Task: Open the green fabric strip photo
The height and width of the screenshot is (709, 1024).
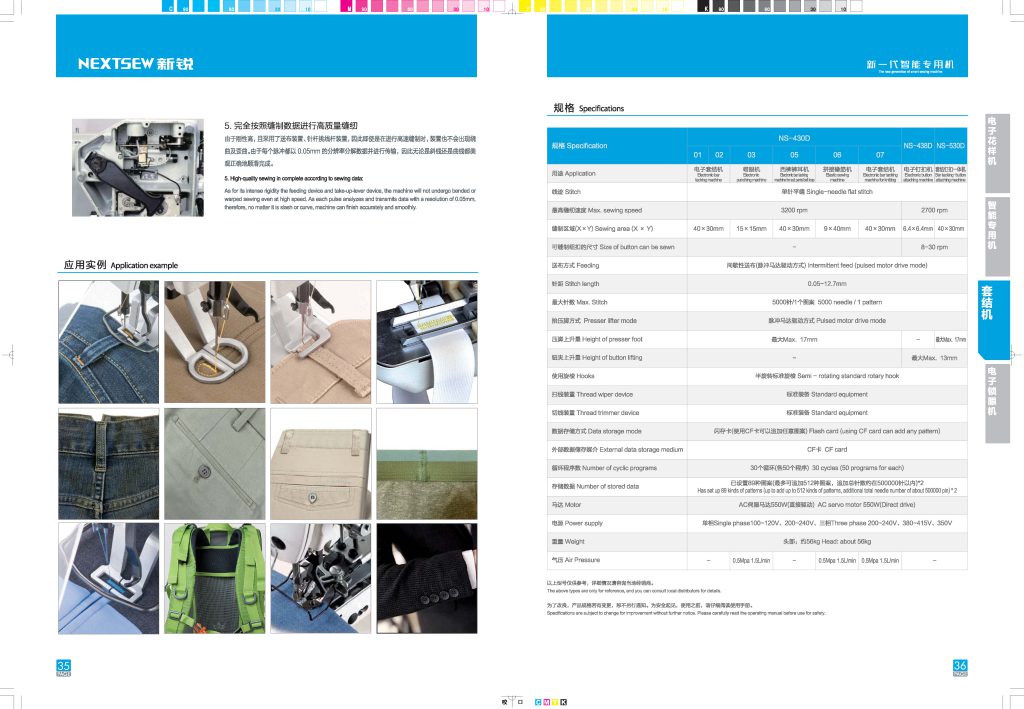Action: coord(427,464)
